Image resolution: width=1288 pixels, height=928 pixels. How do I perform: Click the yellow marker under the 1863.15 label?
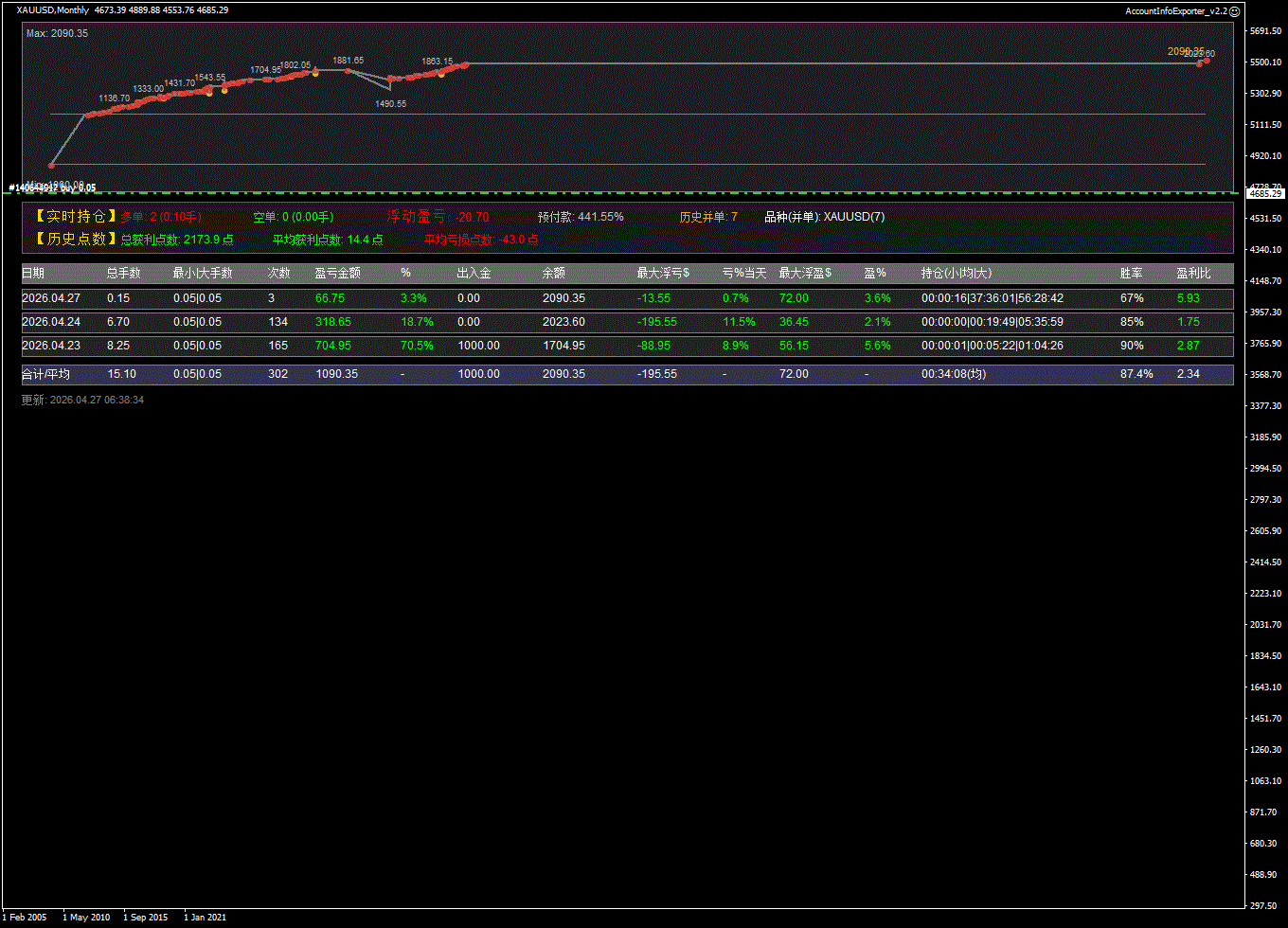point(441,74)
